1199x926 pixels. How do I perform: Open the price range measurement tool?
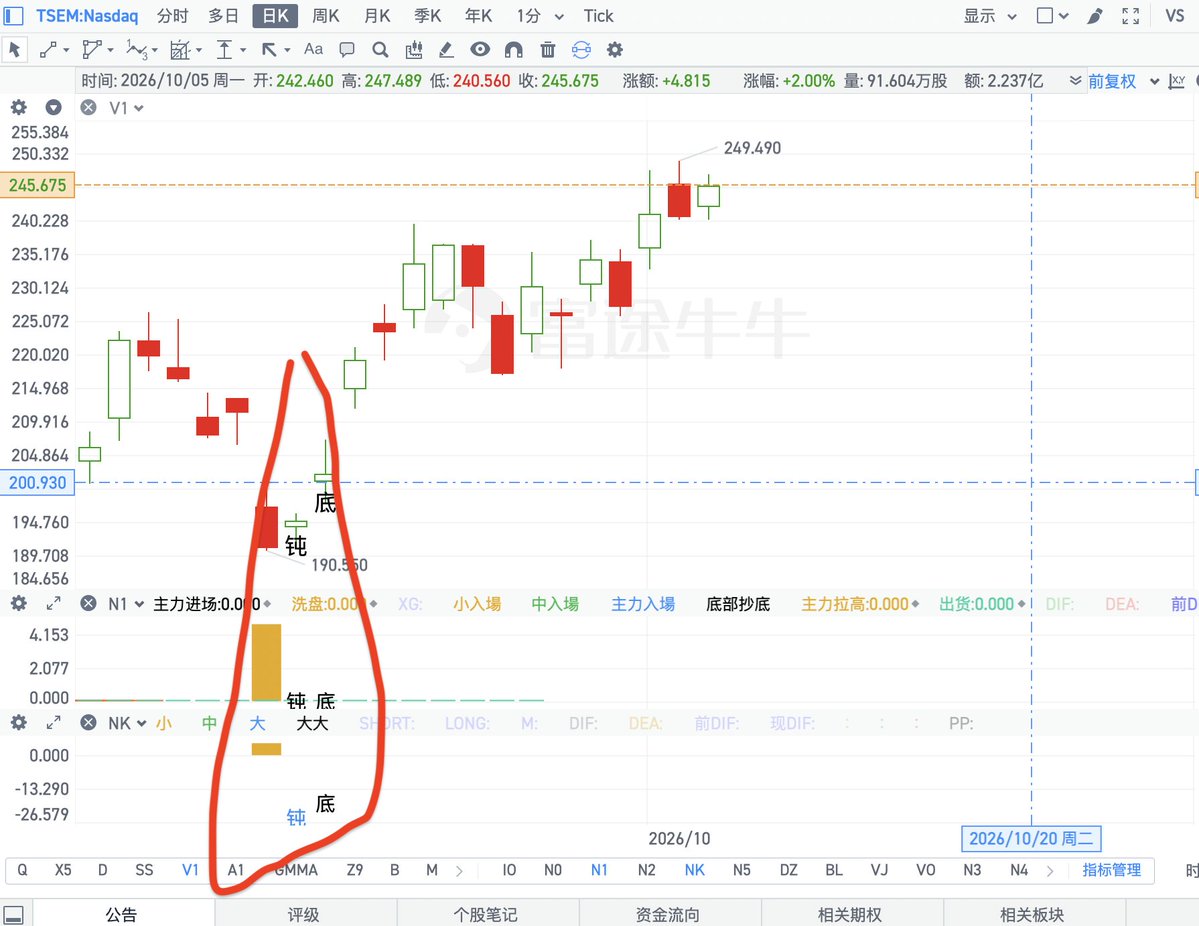coord(224,50)
